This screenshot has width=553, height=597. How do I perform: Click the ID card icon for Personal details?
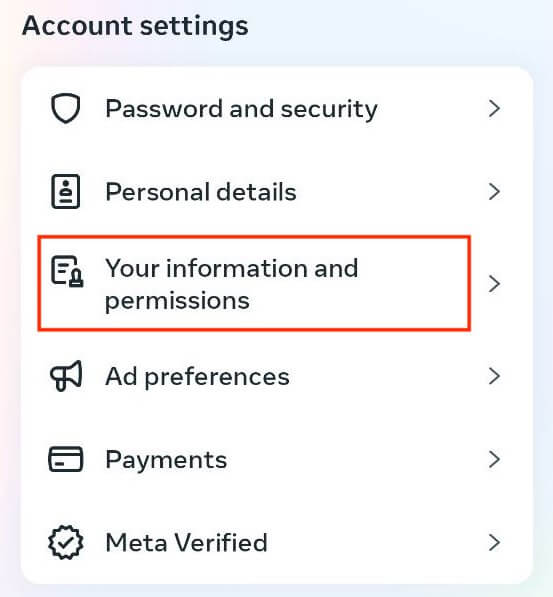[66, 192]
